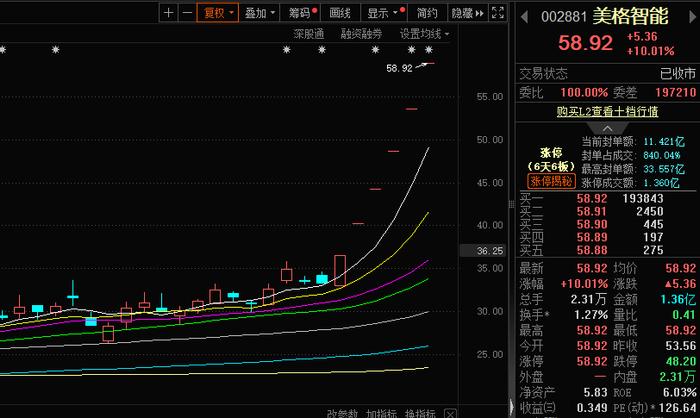Close the indicator pane with X icon
The image size is (700, 418).
click(x=450, y=414)
